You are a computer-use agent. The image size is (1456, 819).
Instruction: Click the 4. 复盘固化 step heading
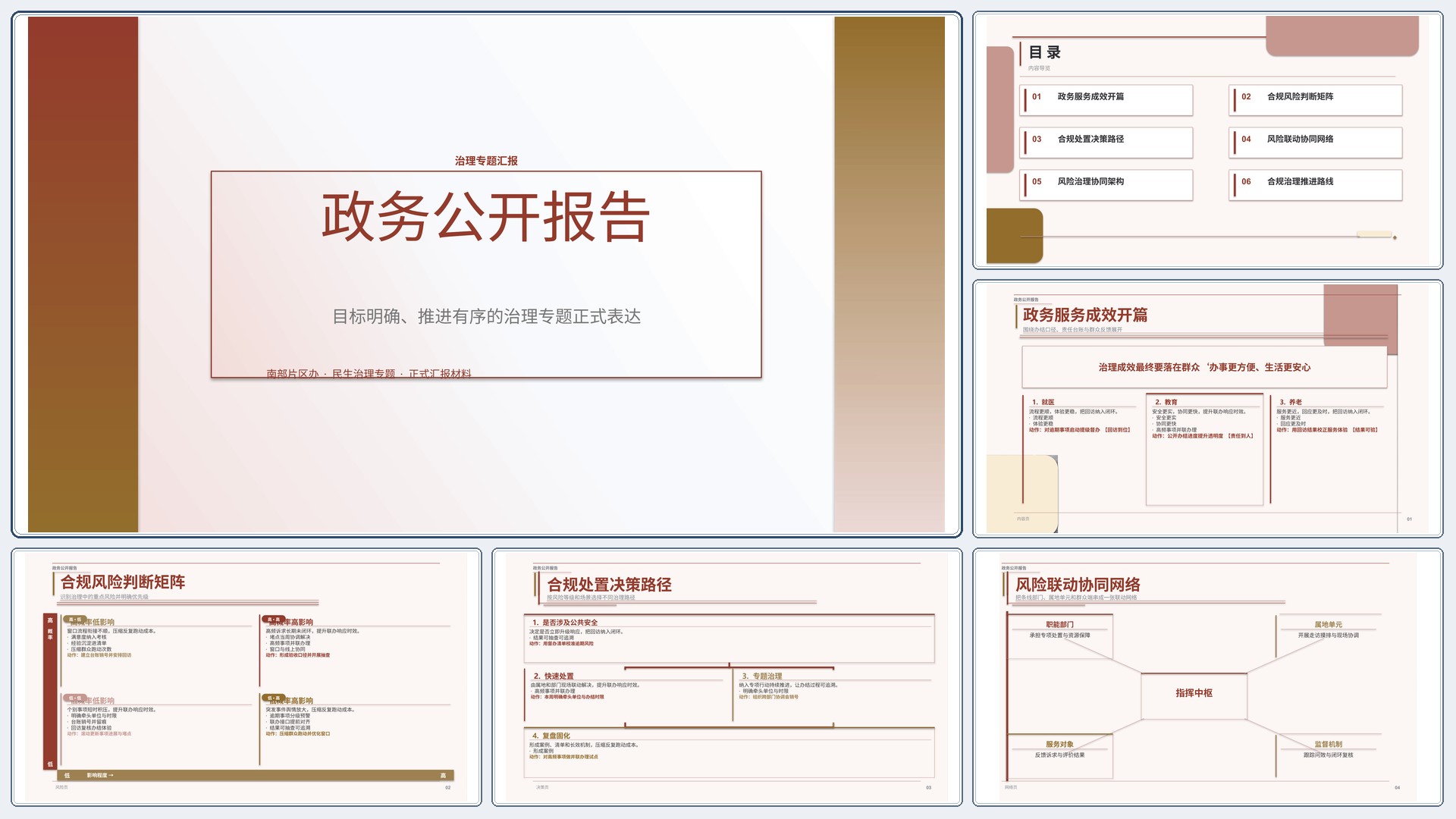(x=551, y=736)
